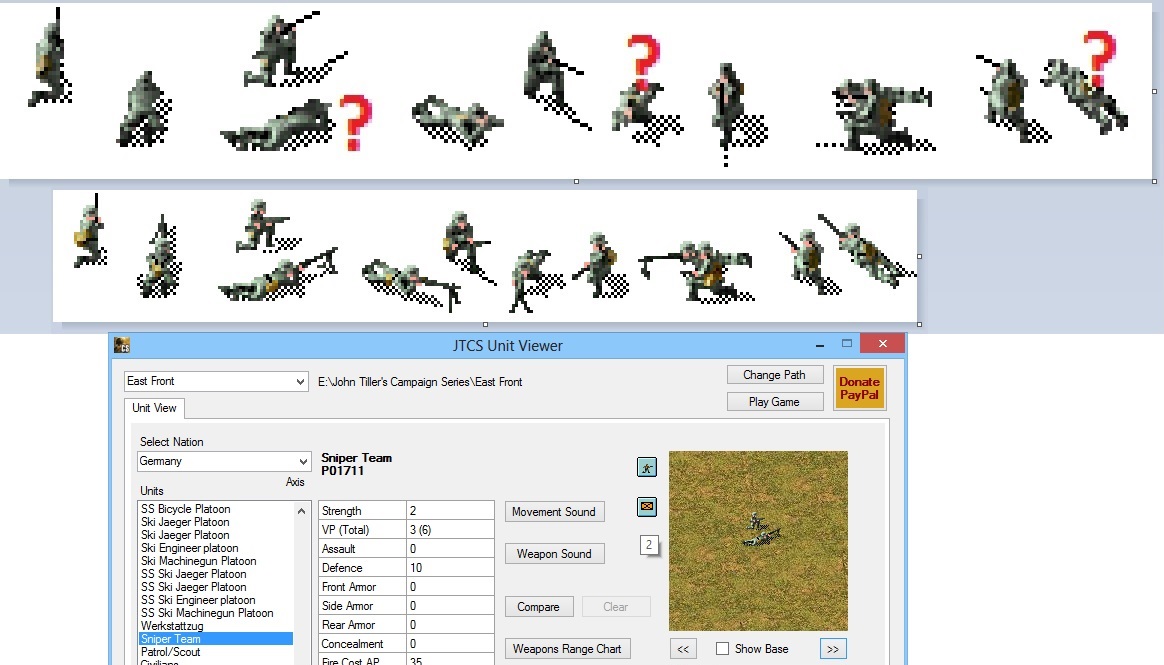
Task: Play the Weapon Sound
Action: coord(554,554)
